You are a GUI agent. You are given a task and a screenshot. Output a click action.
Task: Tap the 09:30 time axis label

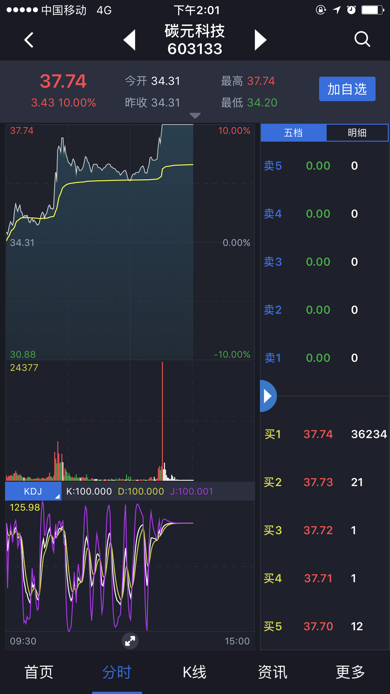click(23, 641)
